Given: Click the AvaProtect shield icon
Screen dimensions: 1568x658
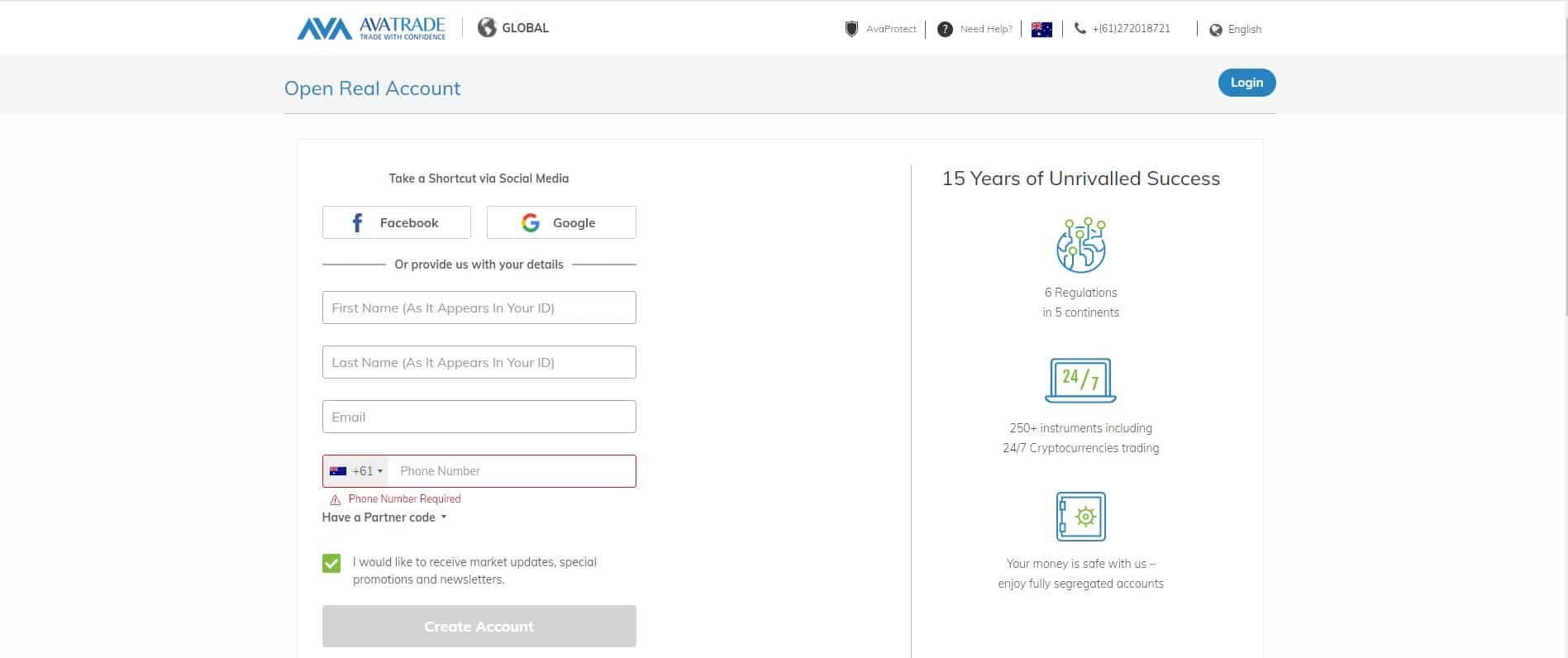Looking at the screenshot, I should 851,29.
